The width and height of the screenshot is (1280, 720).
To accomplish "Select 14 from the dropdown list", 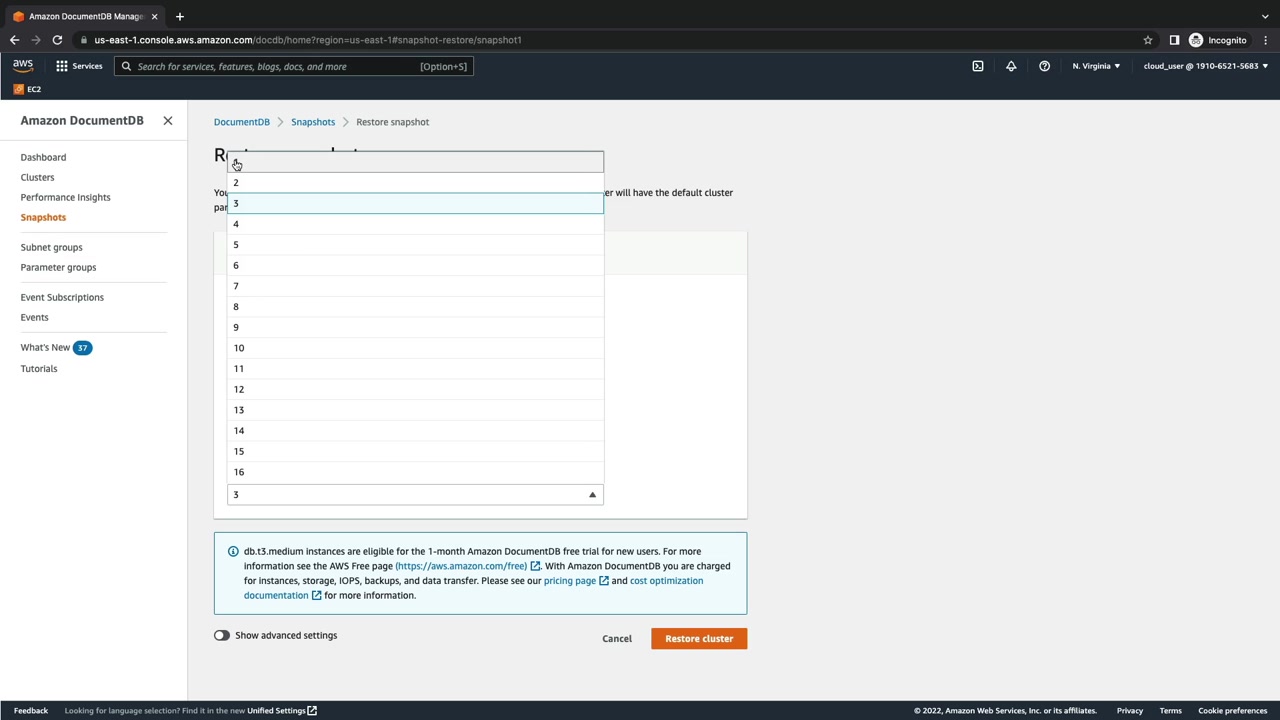I will click(415, 431).
